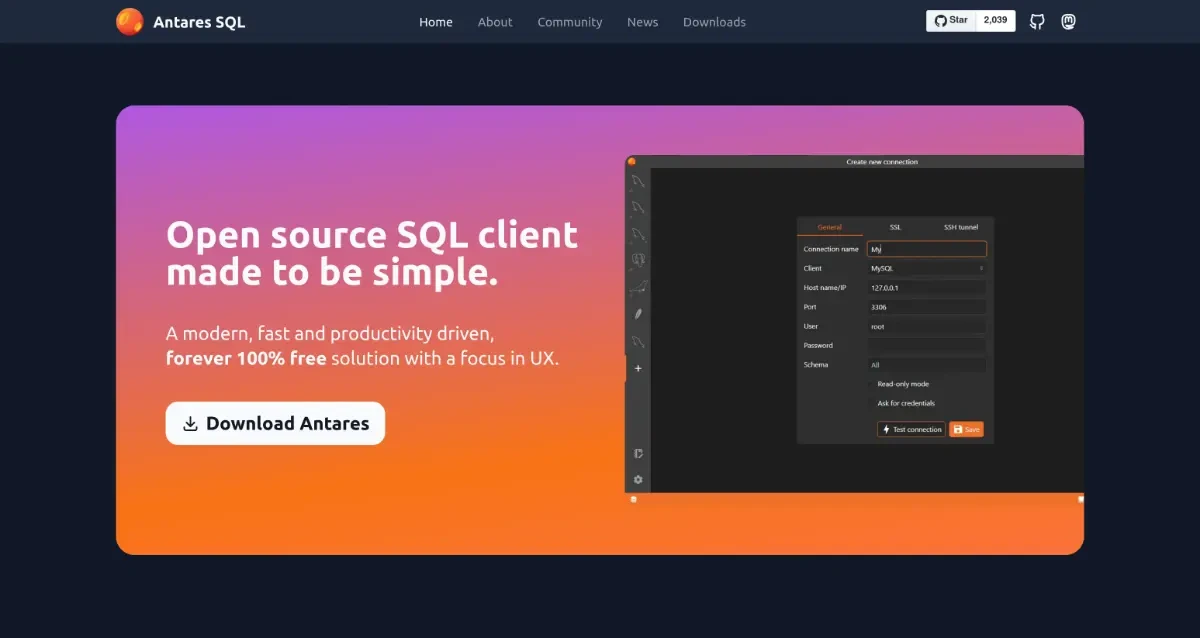Image resolution: width=1200 pixels, height=638 pixels.
Task: Click the Antares SQL fireball logo
Action: point(128,20)
